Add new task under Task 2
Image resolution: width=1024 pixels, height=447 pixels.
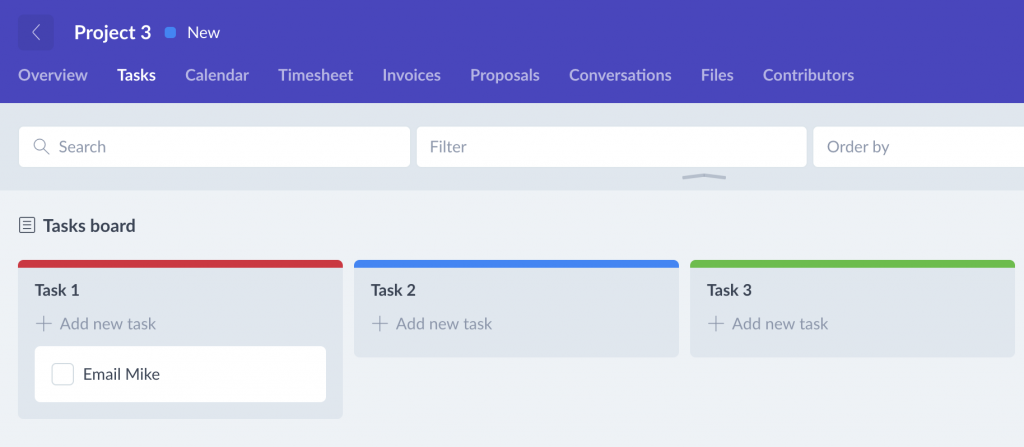432,323
